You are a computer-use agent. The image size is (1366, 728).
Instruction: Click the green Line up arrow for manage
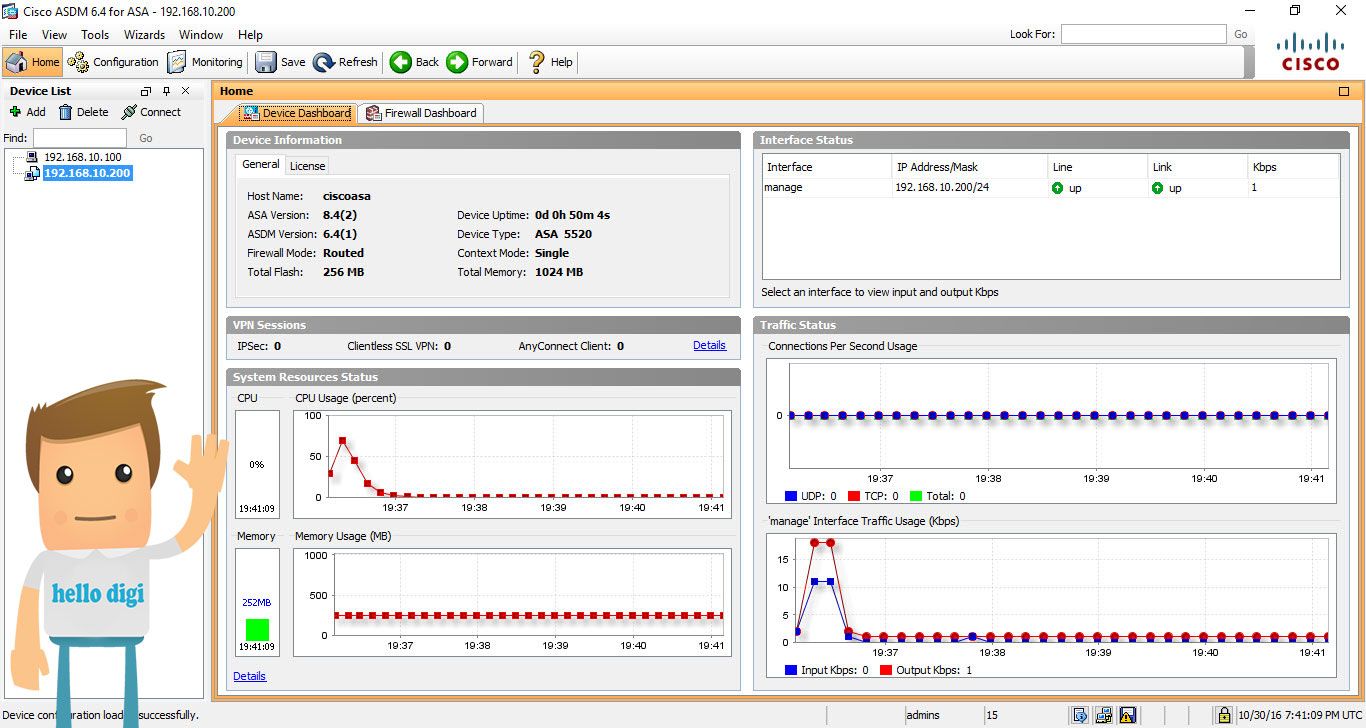pos(1058,188)
